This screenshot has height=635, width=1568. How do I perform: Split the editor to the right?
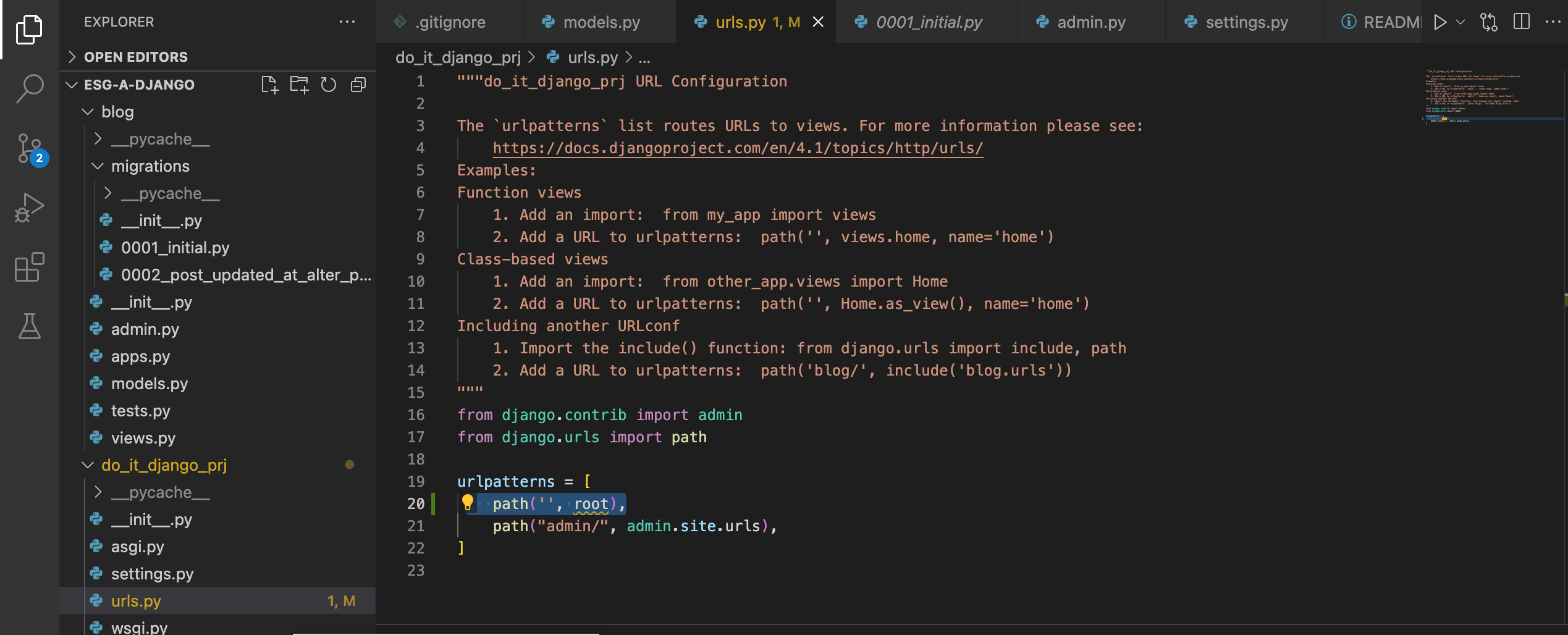point(1522,22)
